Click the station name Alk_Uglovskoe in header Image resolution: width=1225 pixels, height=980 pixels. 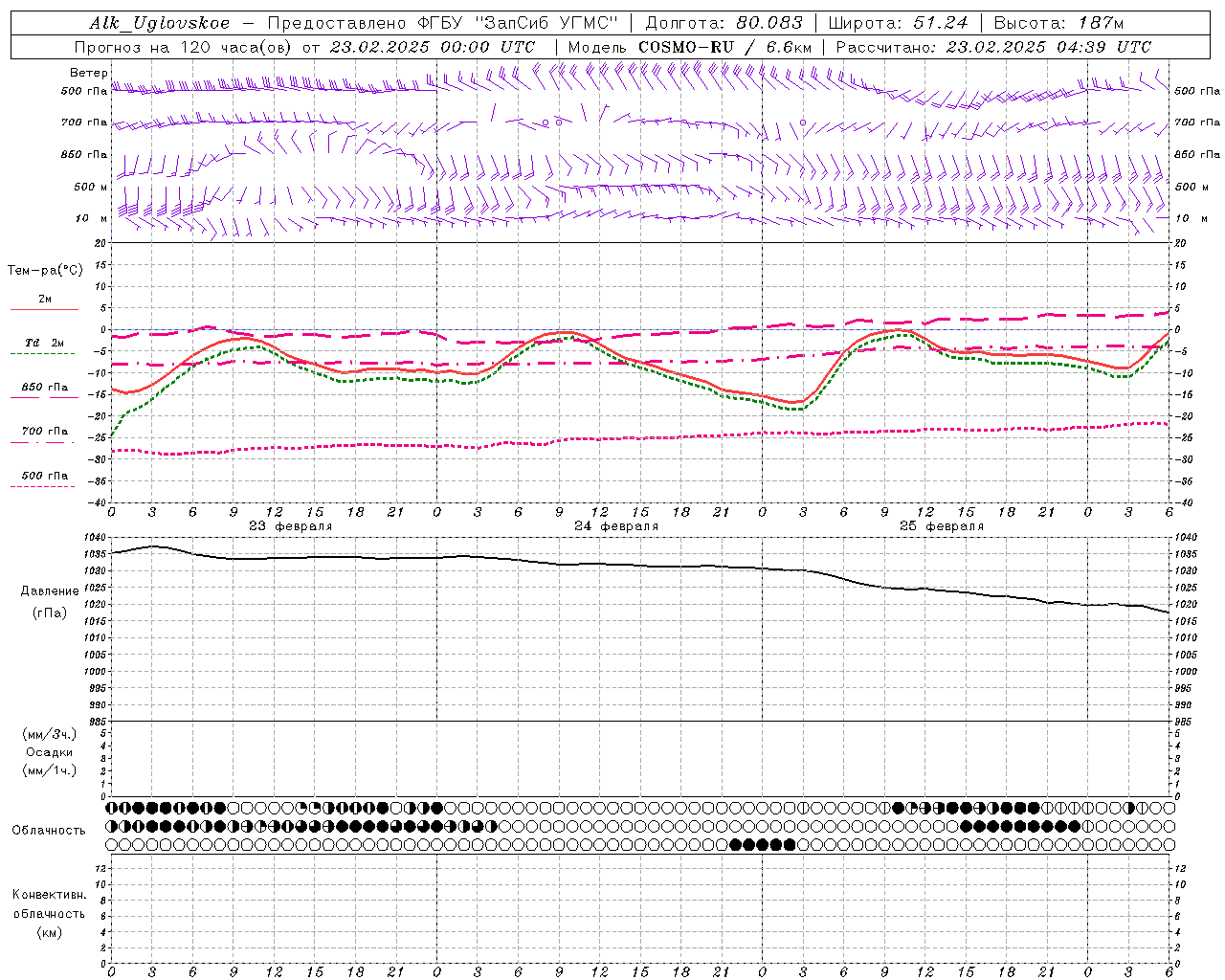pyautogui.click(x=160, y=23)
